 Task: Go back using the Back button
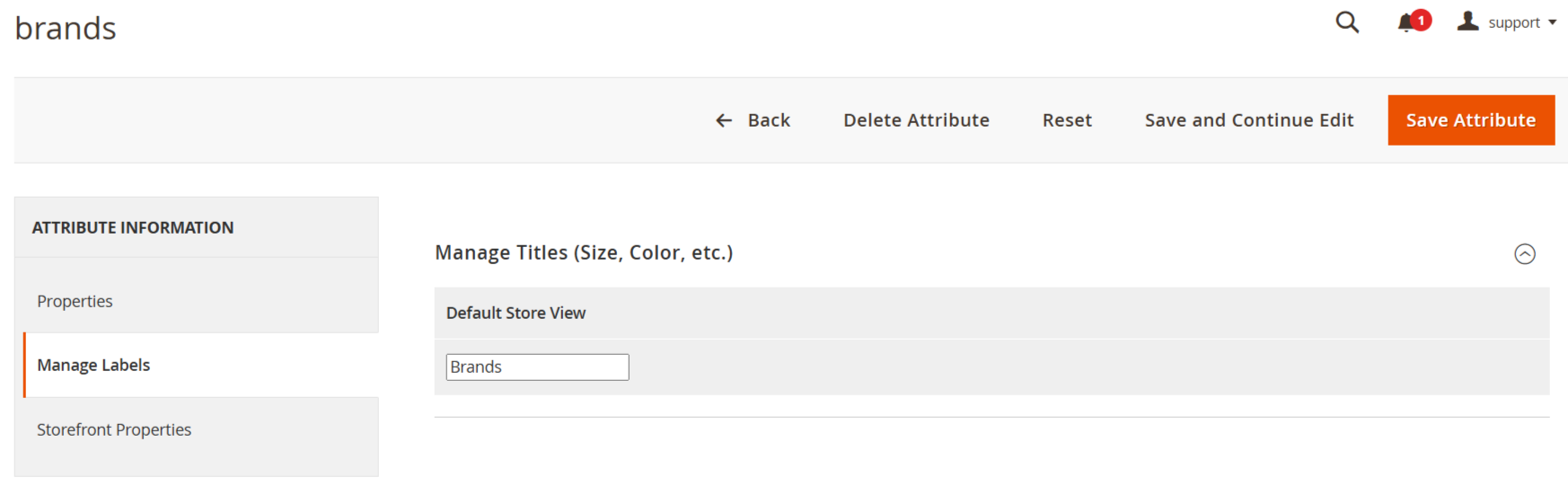tap(753, 120)
